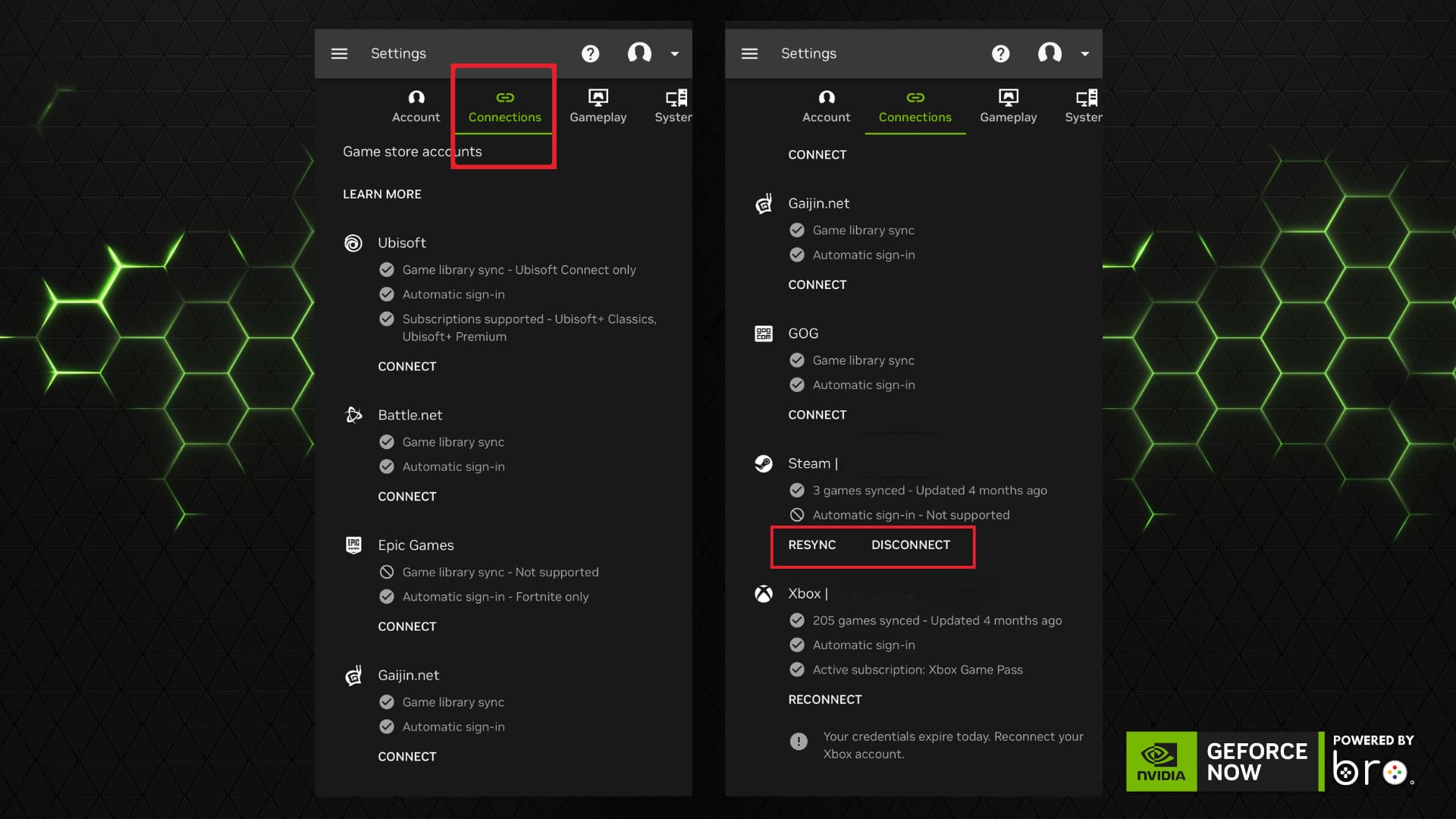The image size is (1456, 819).
Task: Click the help question mark in right panel
Action: click(1000, 54)
